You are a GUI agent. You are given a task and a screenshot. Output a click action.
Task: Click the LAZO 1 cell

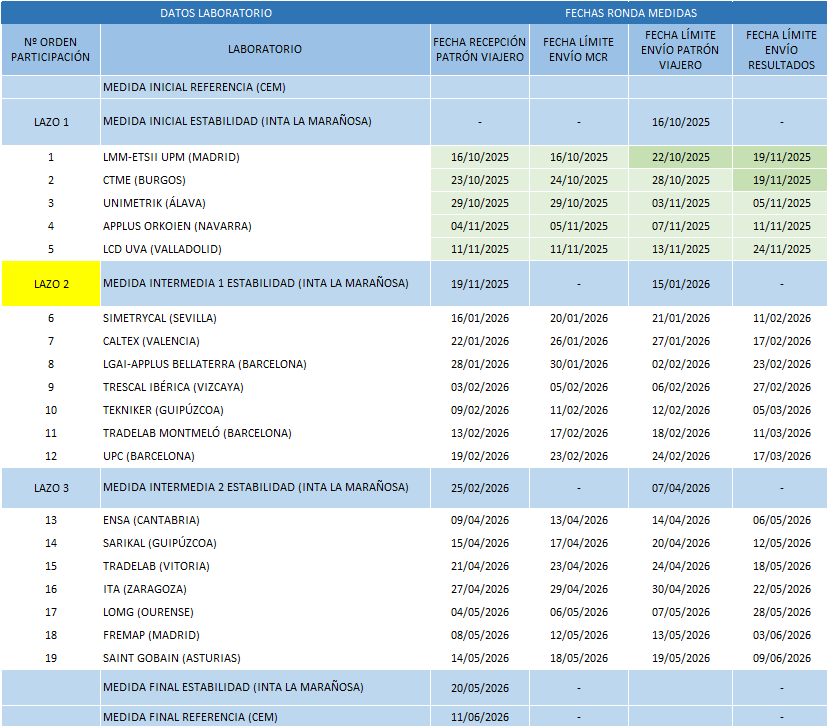[51, 122]
